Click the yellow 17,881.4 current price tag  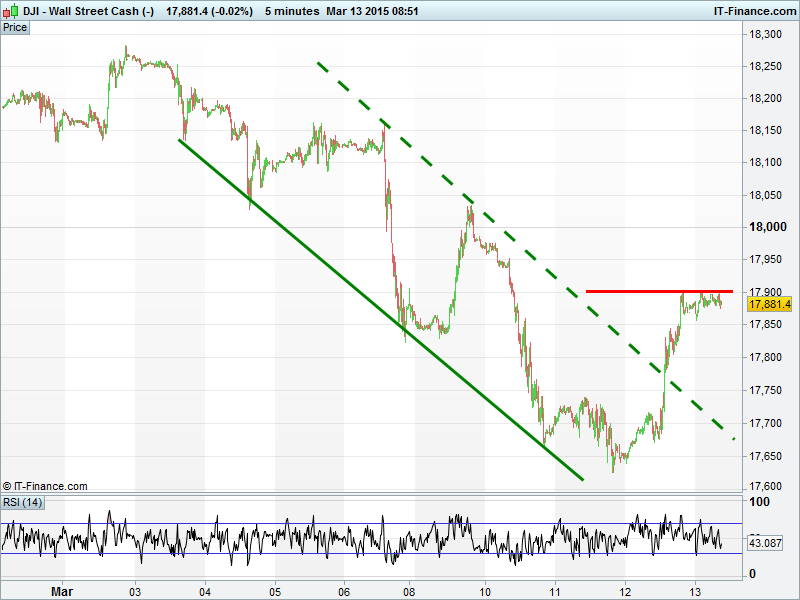pyautogui.click(x=772, y=305)
